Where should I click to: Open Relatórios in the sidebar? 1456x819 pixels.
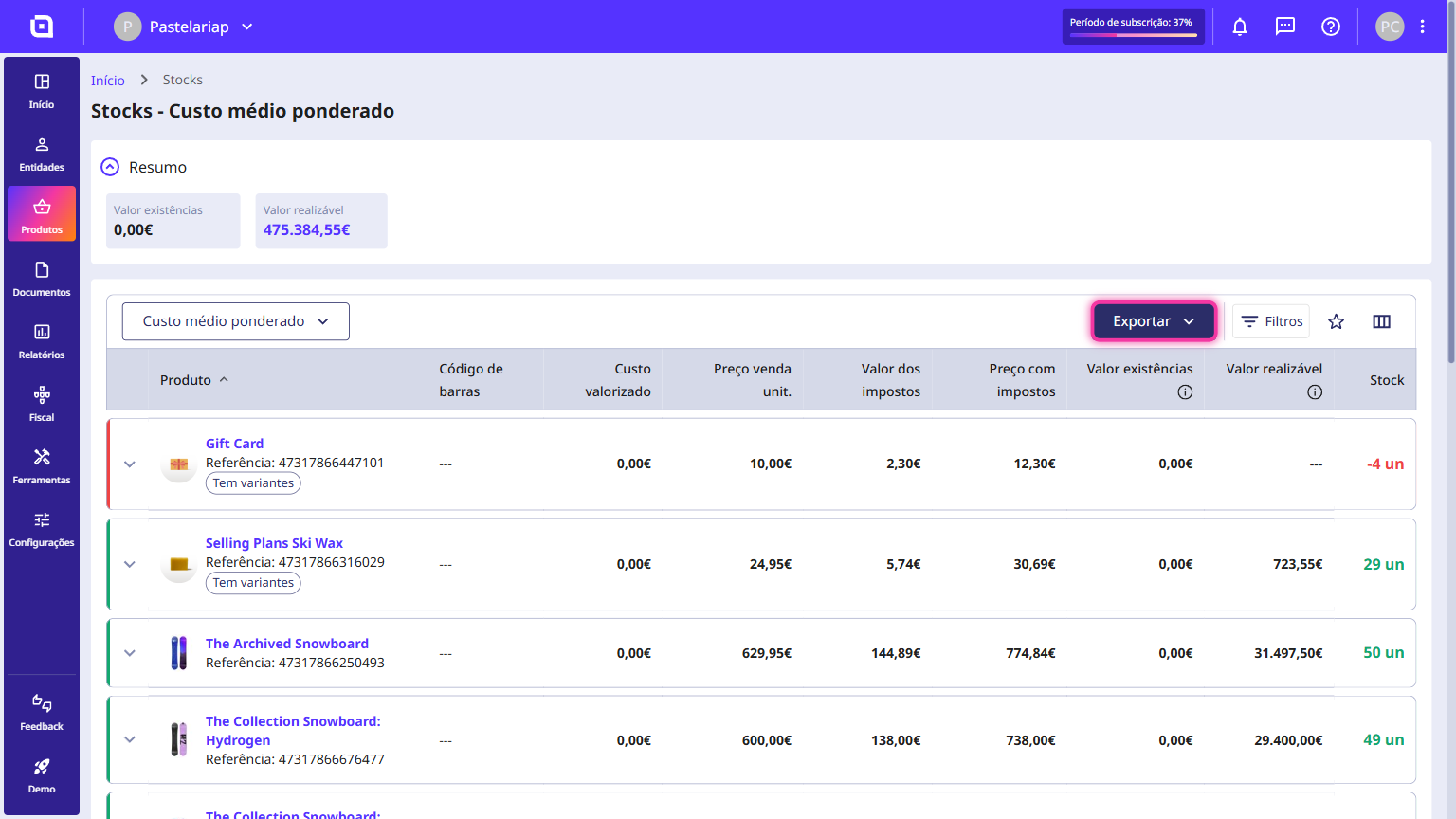[x=42, y=341]
